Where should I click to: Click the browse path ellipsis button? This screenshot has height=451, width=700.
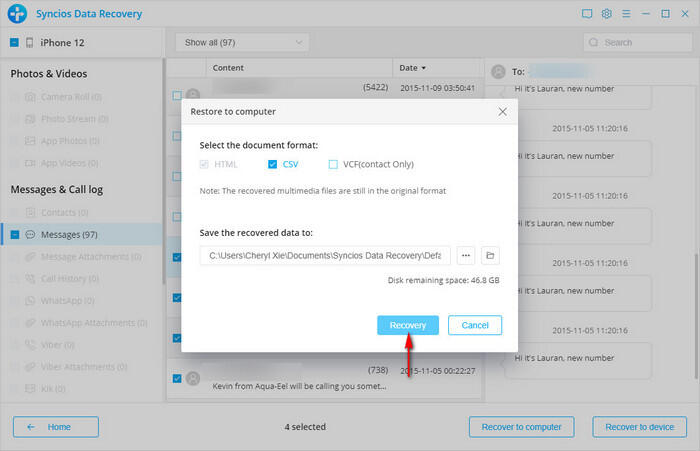[x=464, y=256]
